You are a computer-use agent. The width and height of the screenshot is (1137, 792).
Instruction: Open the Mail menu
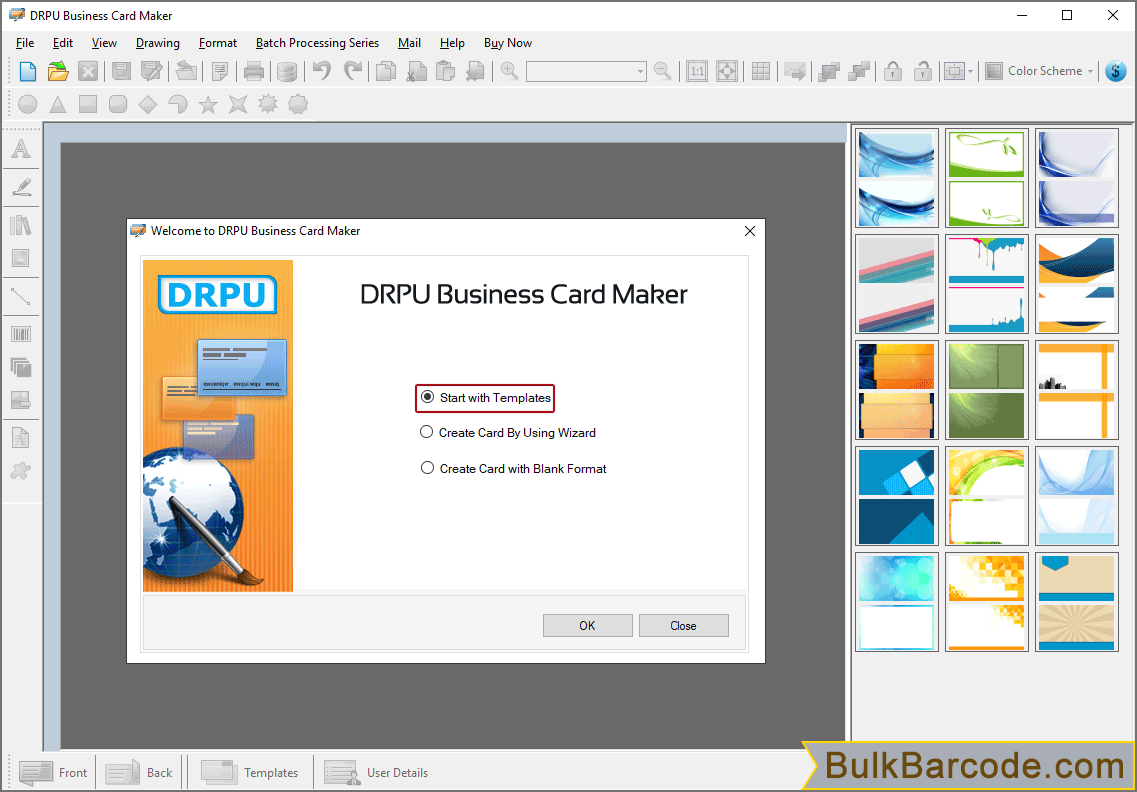409,44
